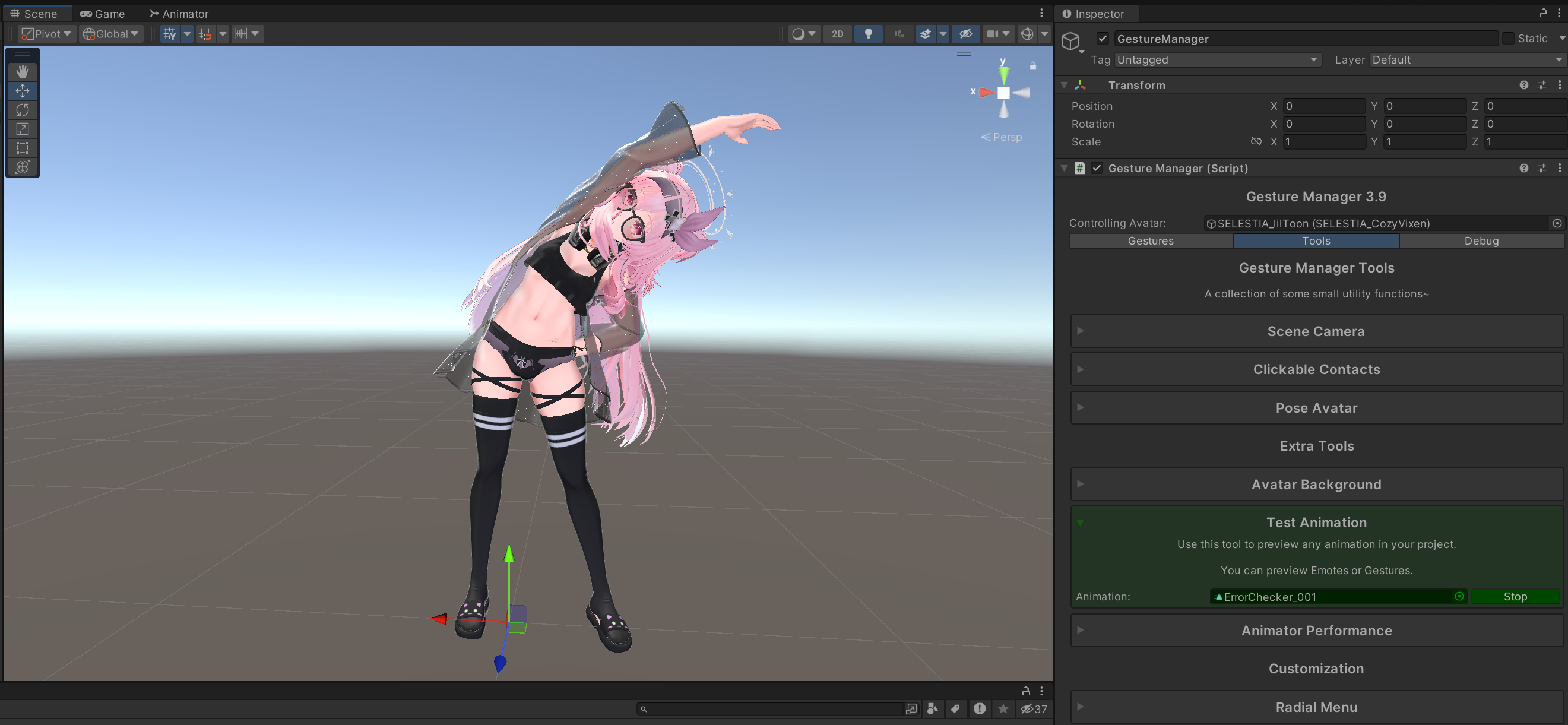Select the Rect transform tool

(x=23, y=148)
